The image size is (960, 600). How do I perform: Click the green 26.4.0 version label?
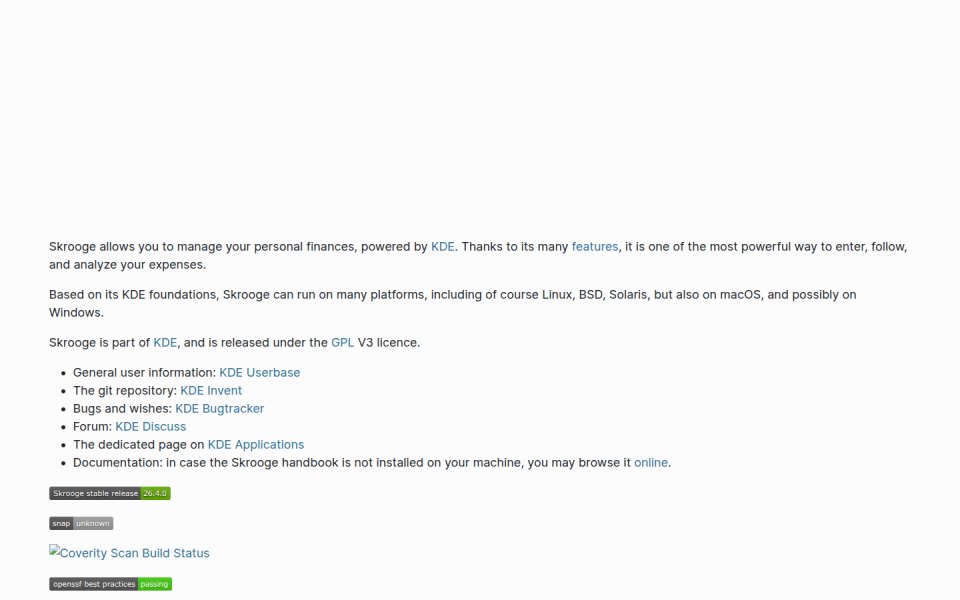point(155,493)
